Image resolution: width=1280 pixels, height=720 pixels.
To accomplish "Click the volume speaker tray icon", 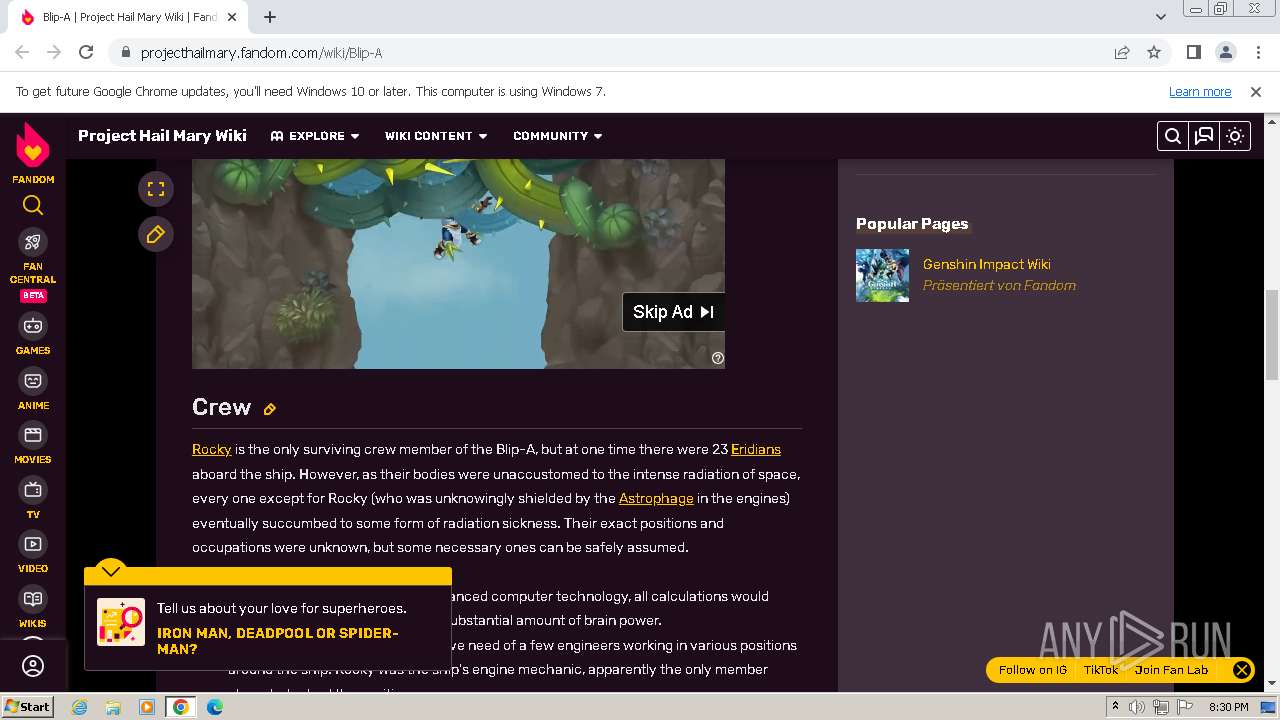I will (1137, 707).
